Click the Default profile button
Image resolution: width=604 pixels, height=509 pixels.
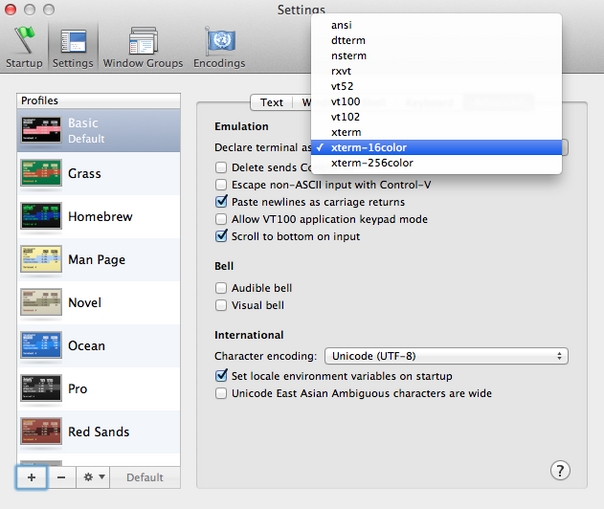(x=145, y=478)
